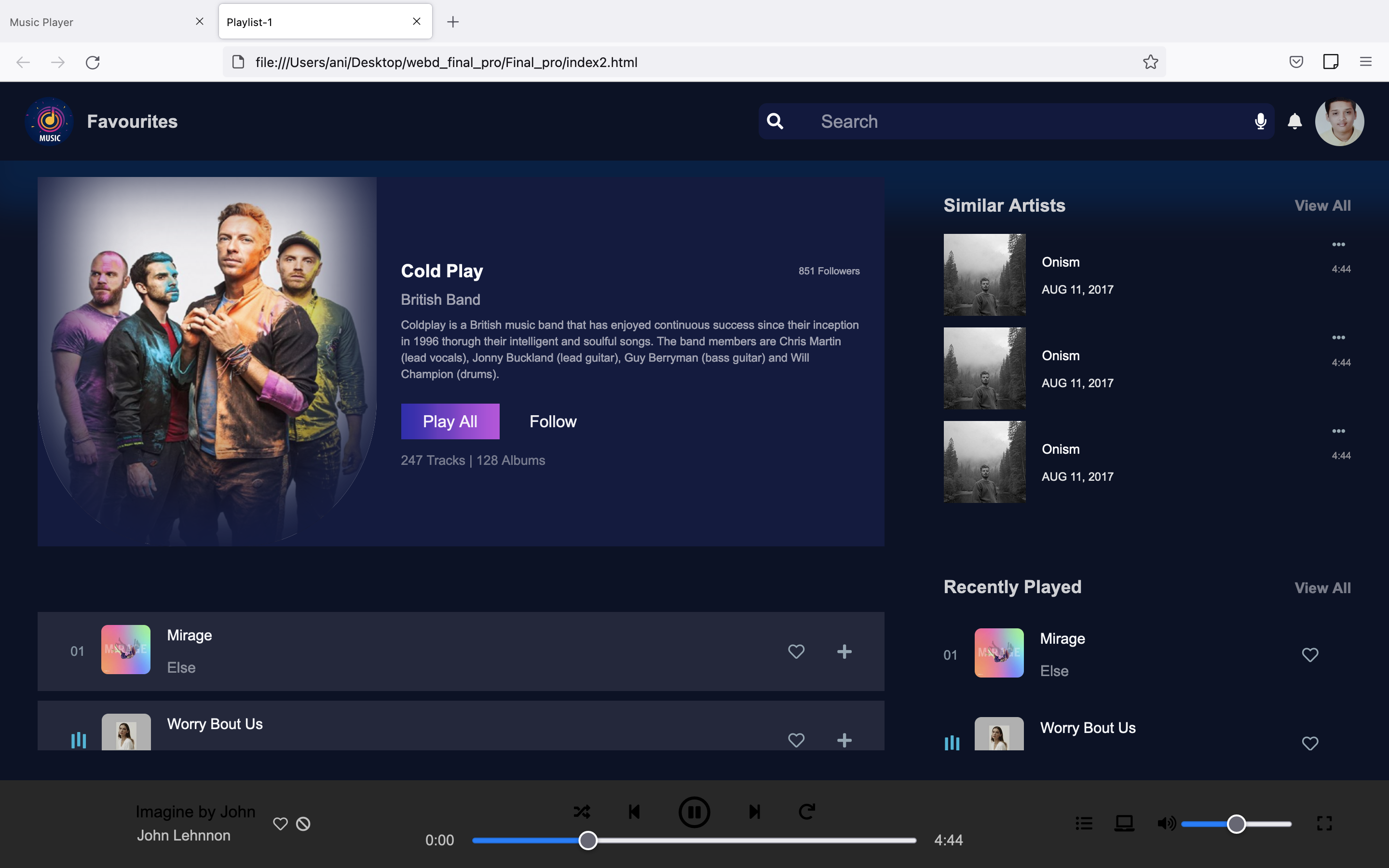Follow the Cold Play band
The height and width of the screenshot is (868, 1389).
552,421
